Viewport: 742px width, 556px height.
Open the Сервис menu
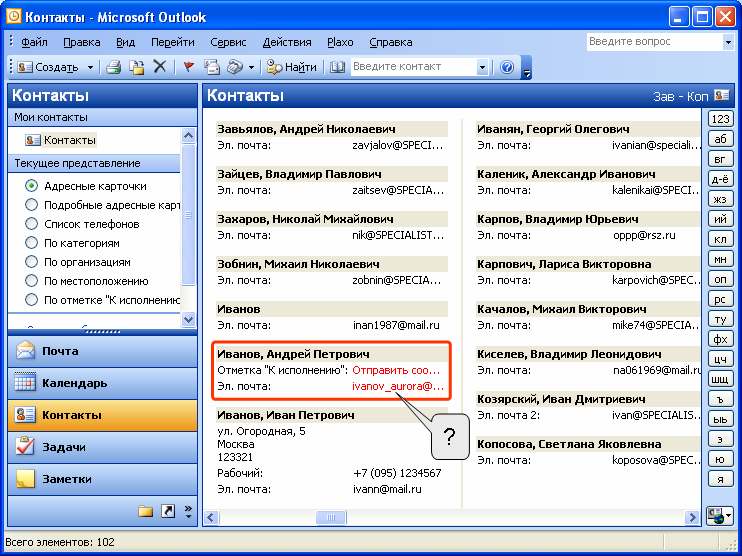point(228,42)
